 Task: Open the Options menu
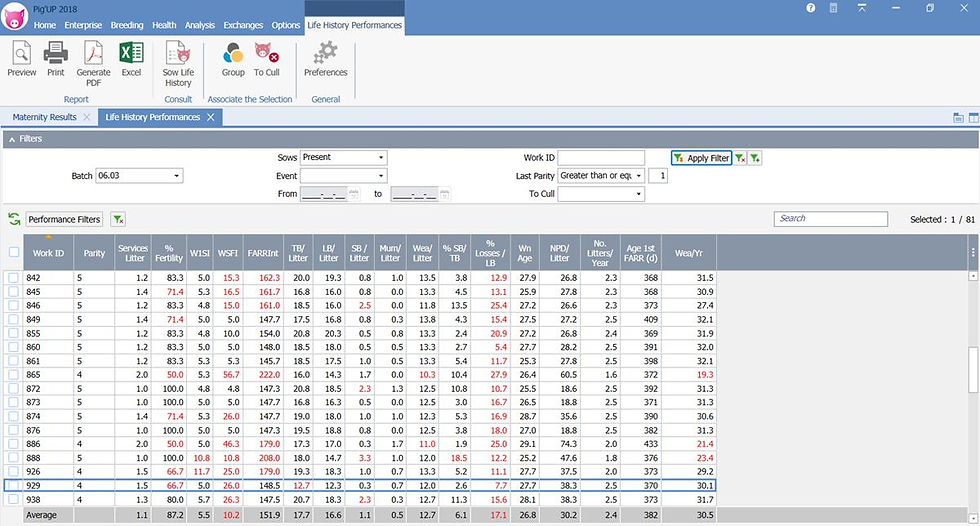(x=286, y=25)
